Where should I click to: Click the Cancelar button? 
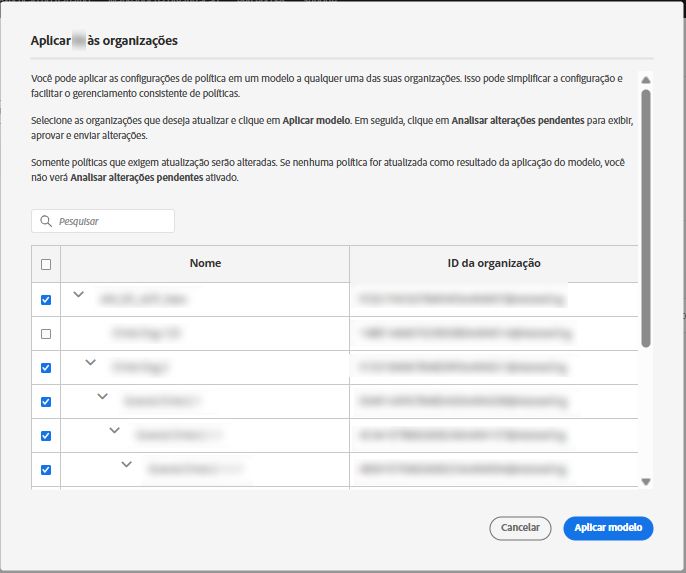pos(520,528)
